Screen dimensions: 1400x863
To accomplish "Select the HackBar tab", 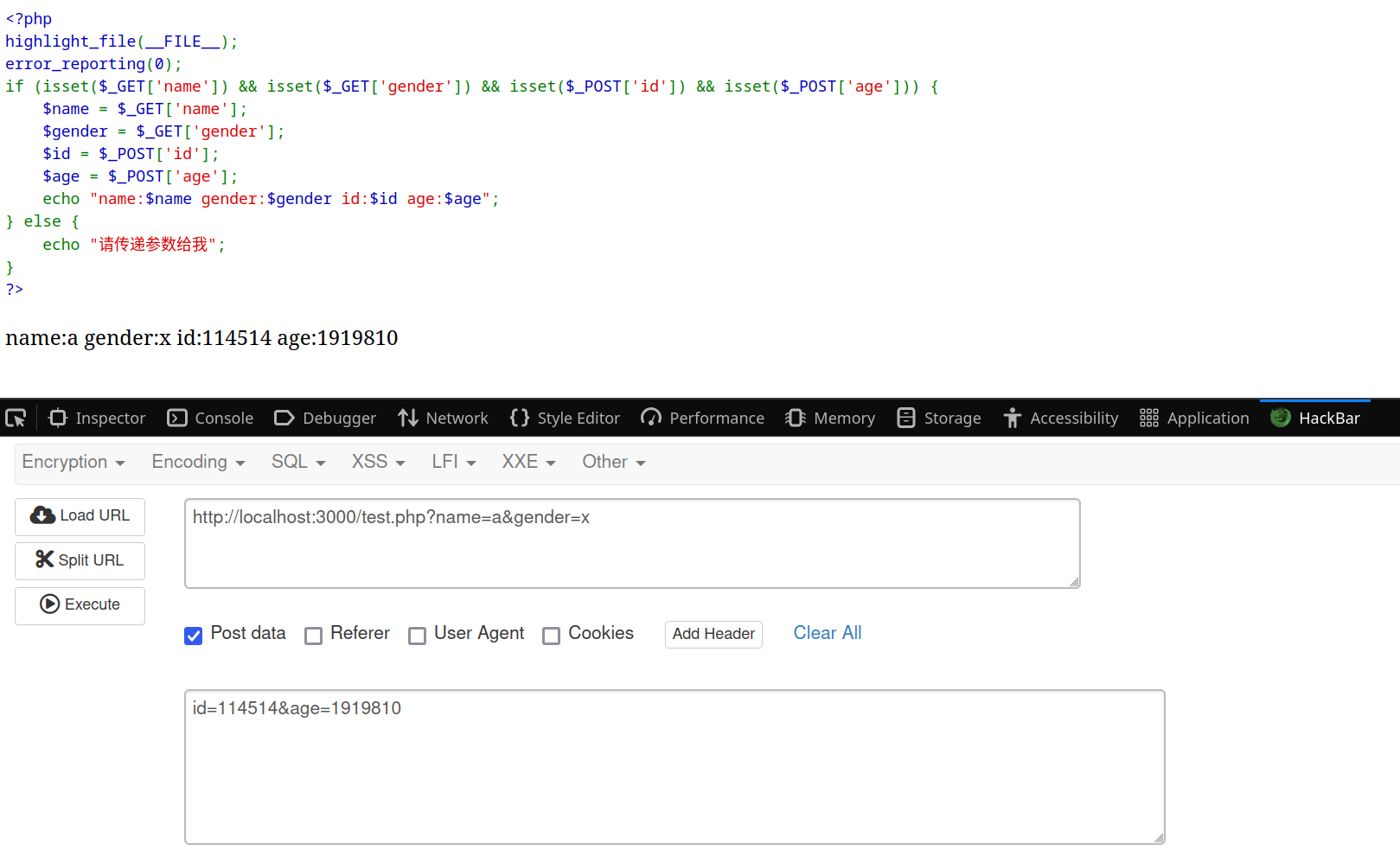I will tap(1315, 419).
